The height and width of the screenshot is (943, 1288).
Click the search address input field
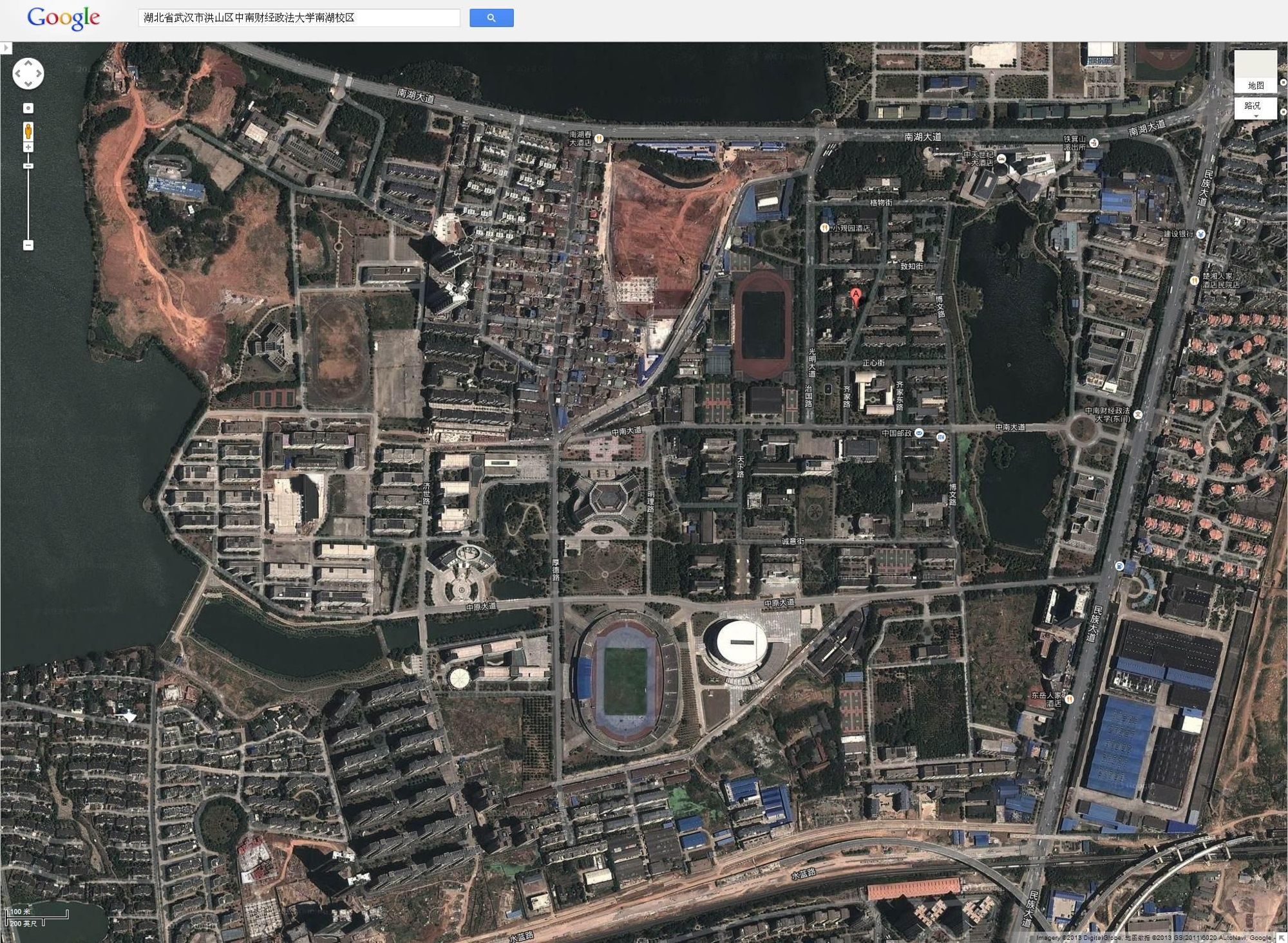pos(299,18)
